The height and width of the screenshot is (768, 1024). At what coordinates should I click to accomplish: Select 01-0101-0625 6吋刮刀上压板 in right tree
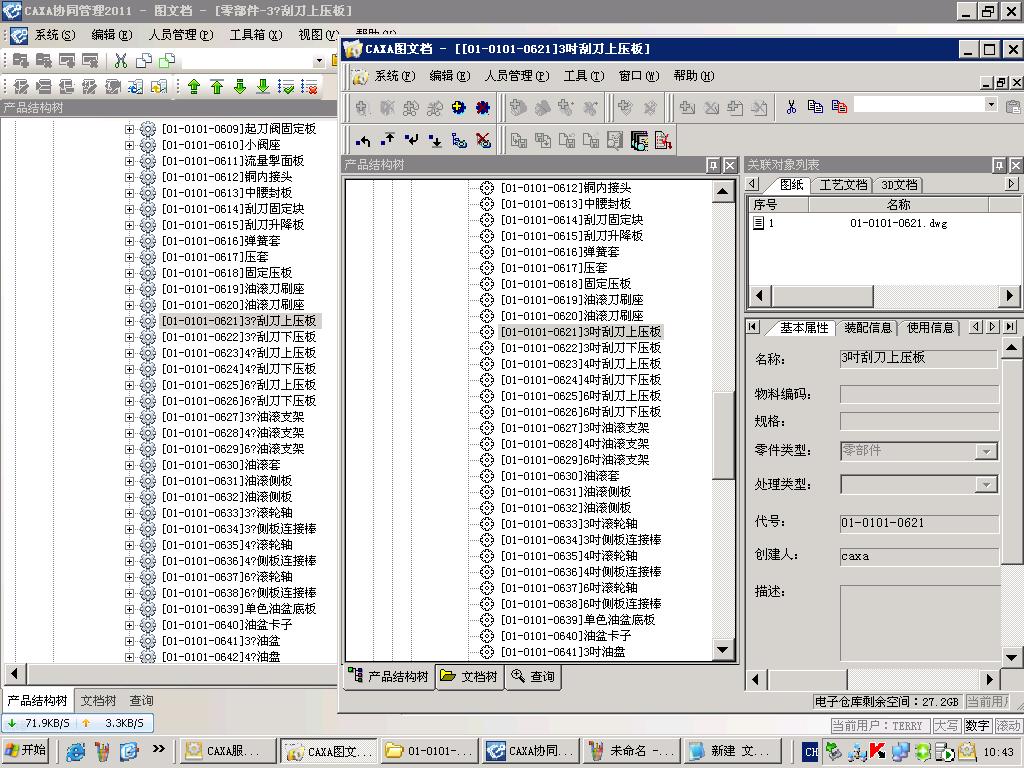tap(580, 396)
